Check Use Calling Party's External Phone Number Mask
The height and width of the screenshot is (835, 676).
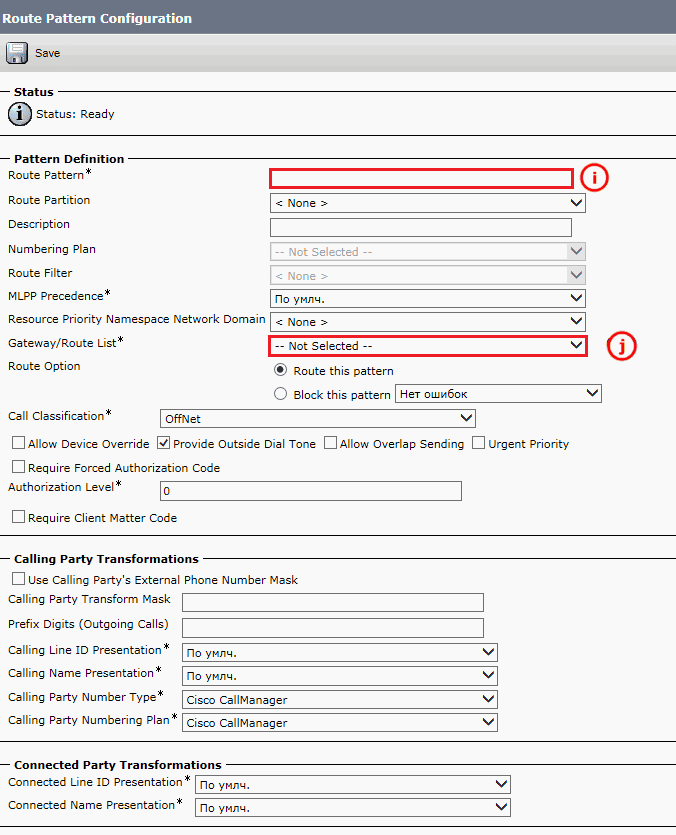pos(19,578)
